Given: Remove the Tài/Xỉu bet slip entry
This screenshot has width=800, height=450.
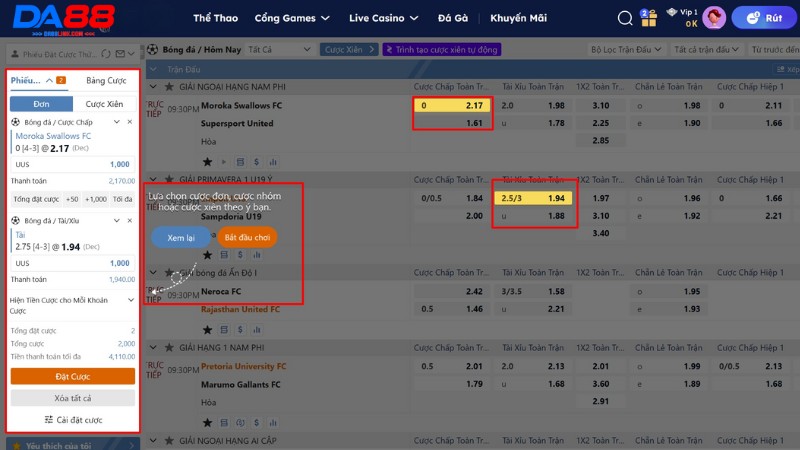Looking at the screenshot, I should coord(130,220).
